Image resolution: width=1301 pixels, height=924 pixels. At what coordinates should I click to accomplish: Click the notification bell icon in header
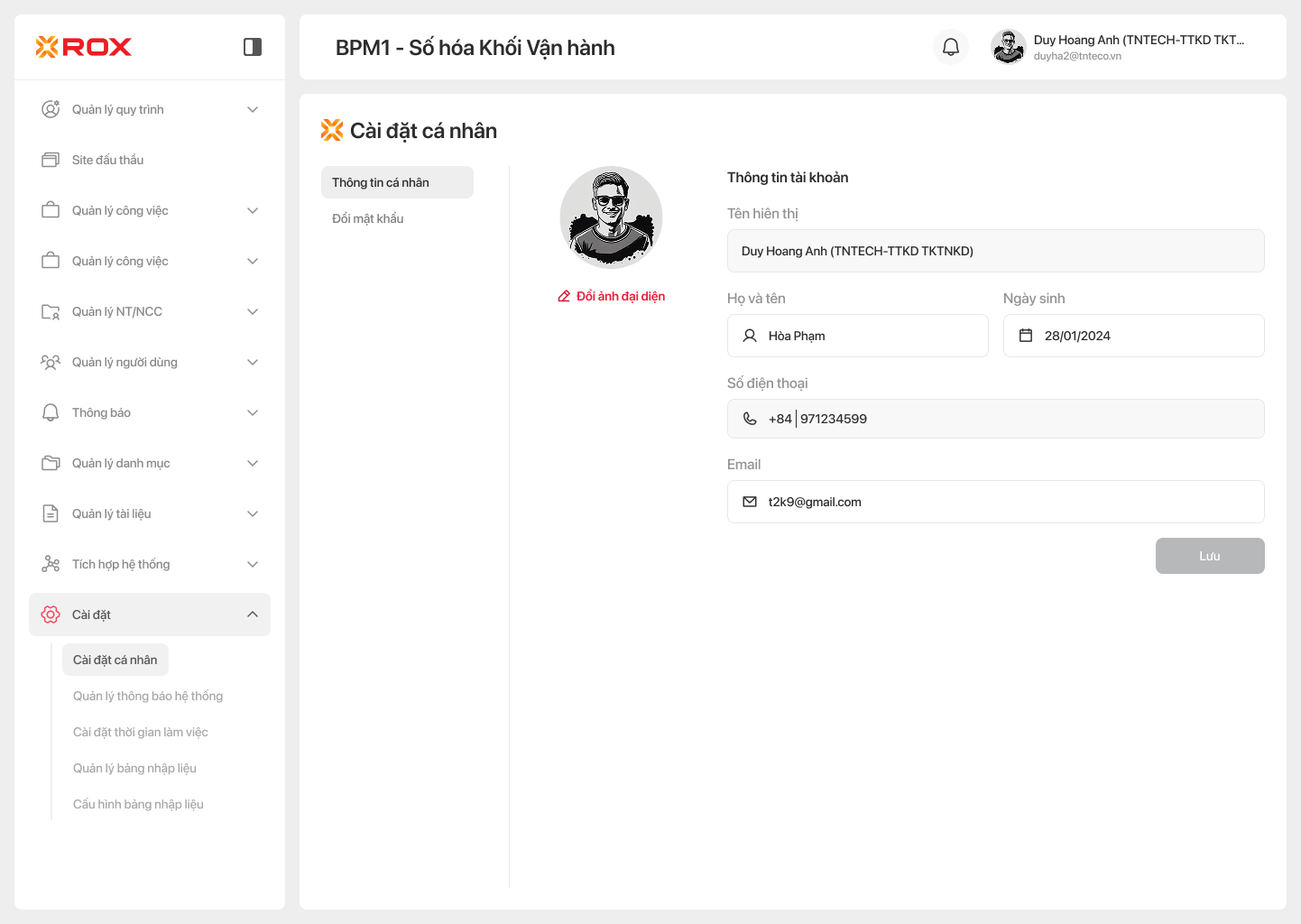click(951, 47)
